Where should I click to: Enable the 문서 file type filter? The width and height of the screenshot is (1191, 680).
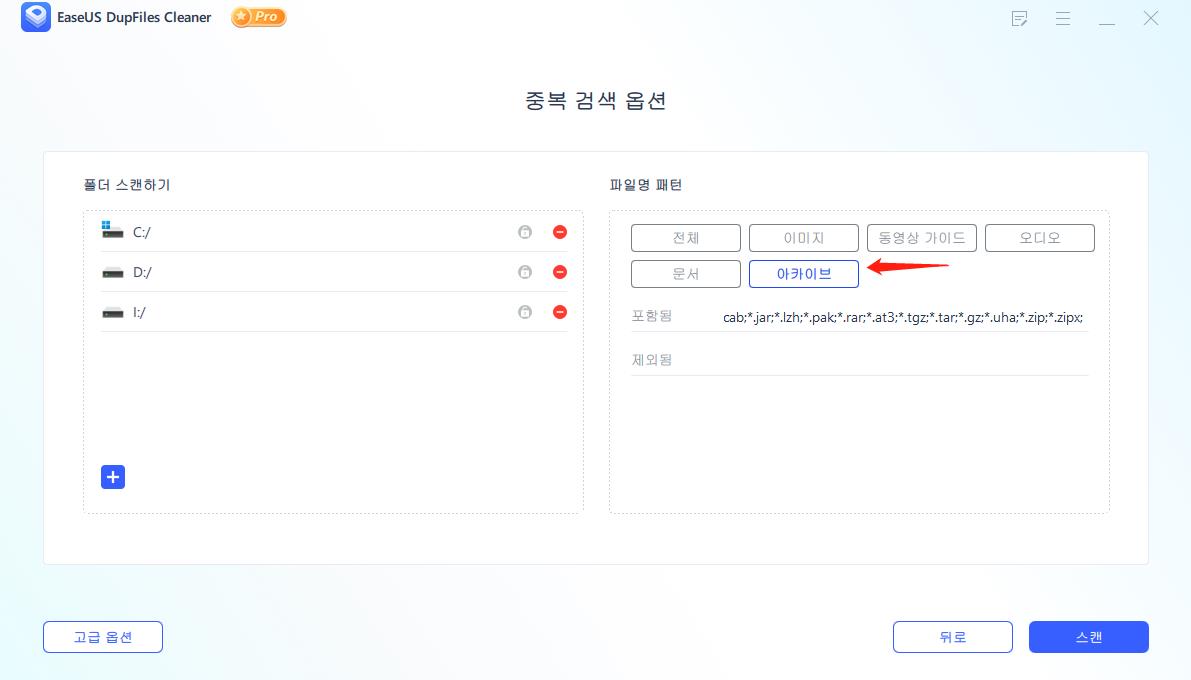[x=685, y=273]
